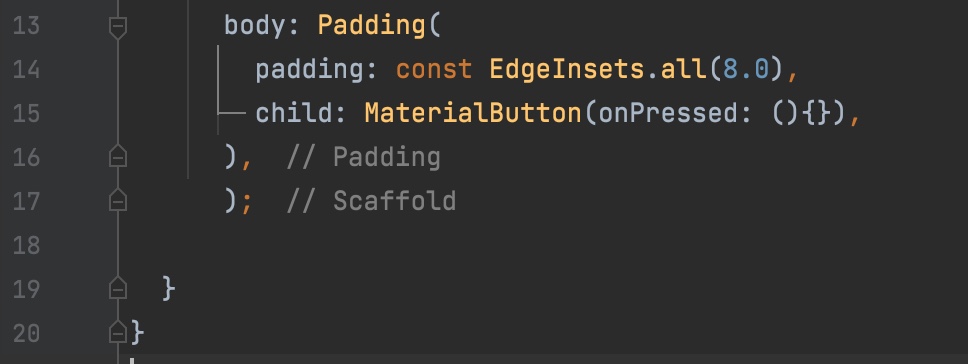
Task: Click line number 14 in the gutter
Action: 26,70
